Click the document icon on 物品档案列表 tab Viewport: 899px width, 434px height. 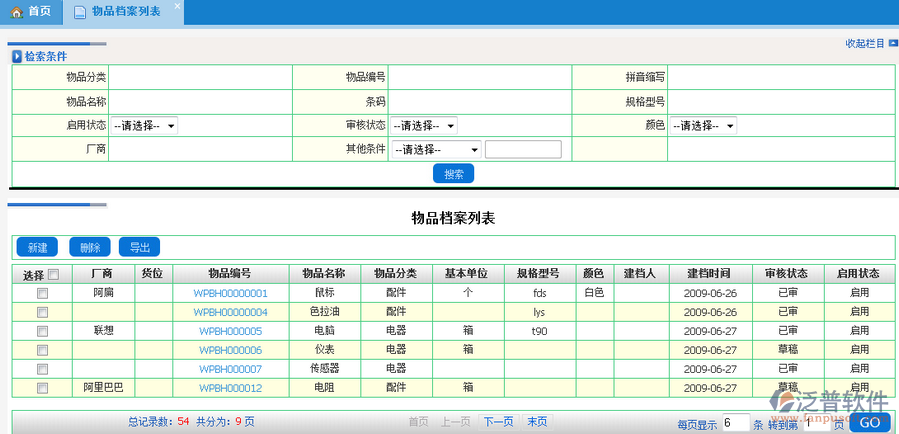(x=79, y=12)
